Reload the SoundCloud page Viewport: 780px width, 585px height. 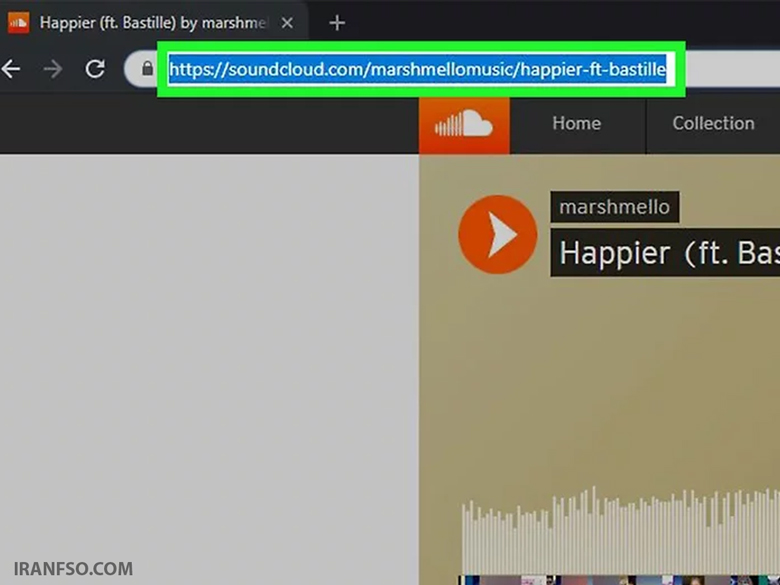[95, 69]
